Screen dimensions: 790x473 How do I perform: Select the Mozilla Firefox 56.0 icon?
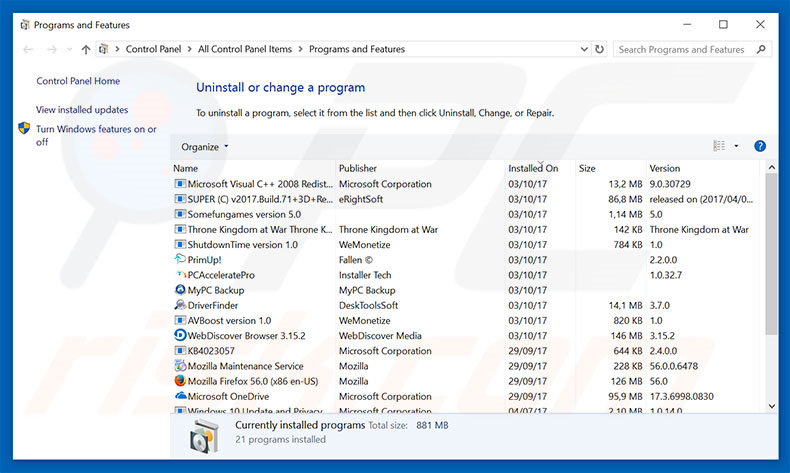click(x=180, y=381)
